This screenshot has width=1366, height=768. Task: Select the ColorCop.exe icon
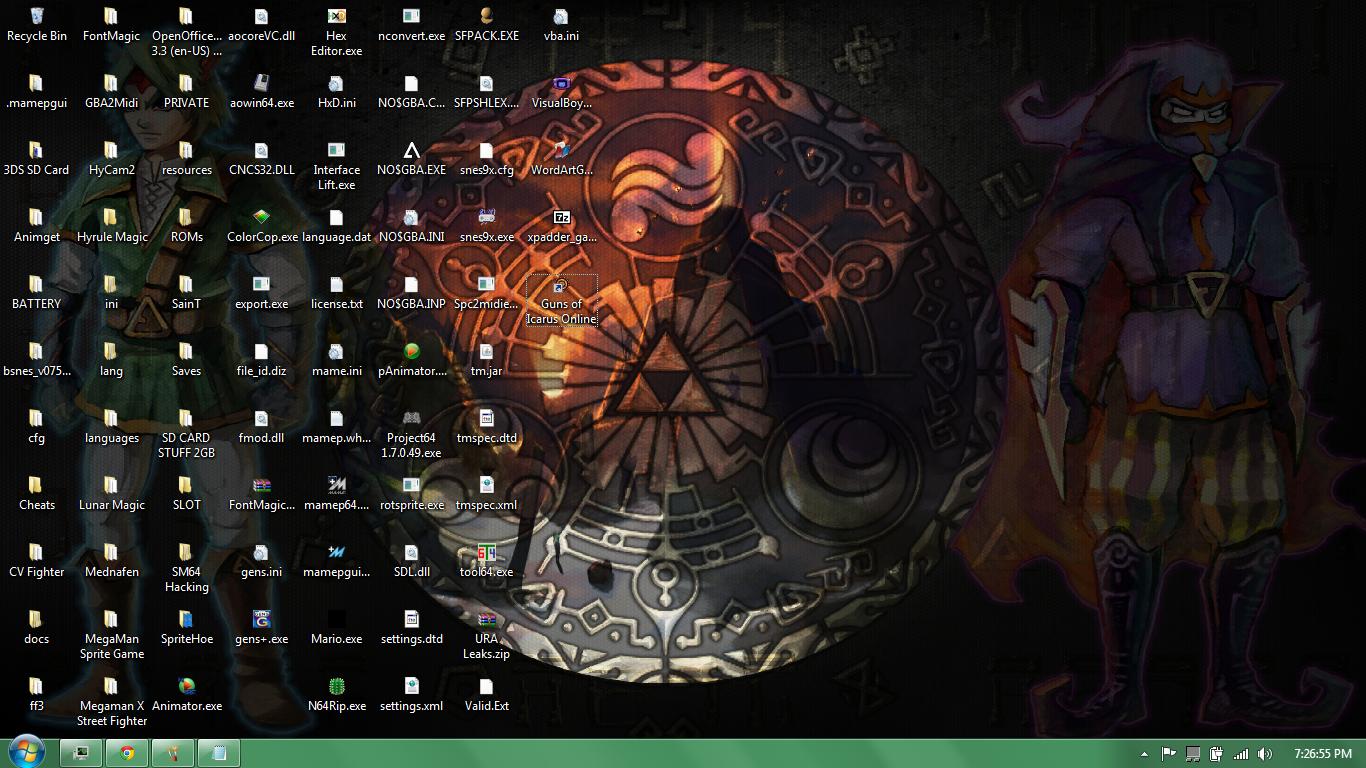pos(262,227)
